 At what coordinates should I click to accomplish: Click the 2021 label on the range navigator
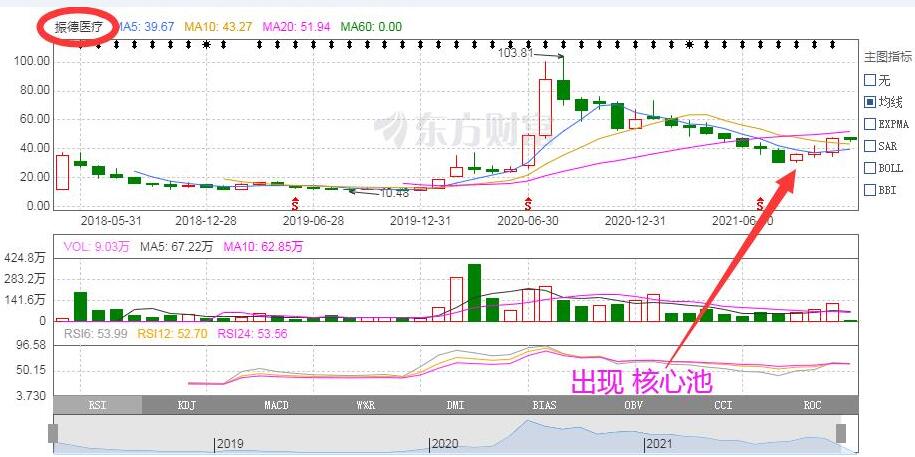click(659, 444)
